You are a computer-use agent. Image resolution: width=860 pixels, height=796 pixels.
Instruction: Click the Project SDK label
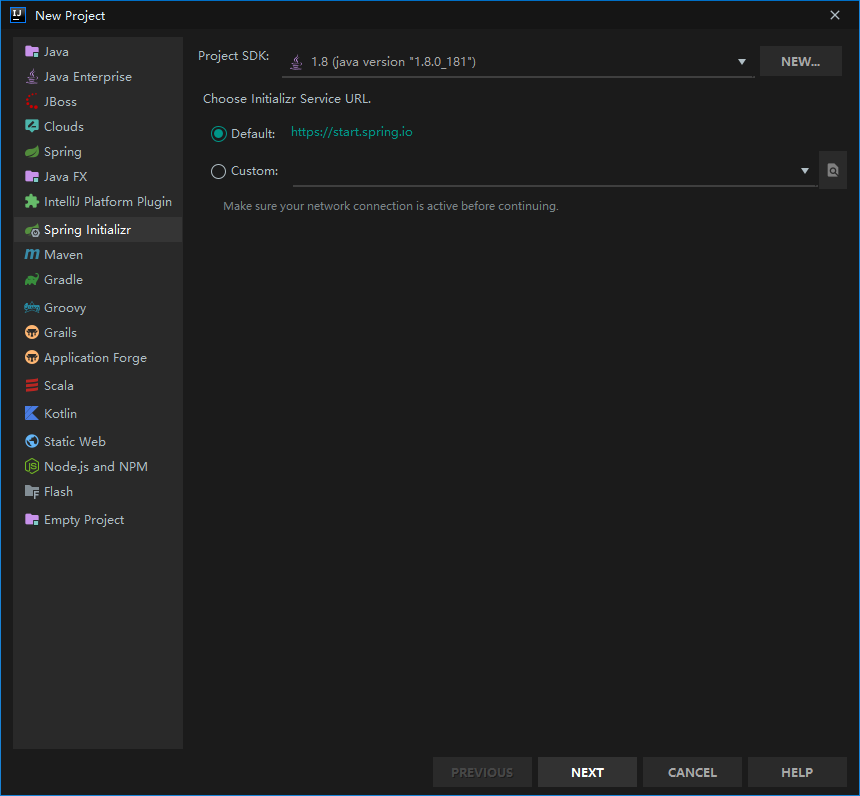233,56
